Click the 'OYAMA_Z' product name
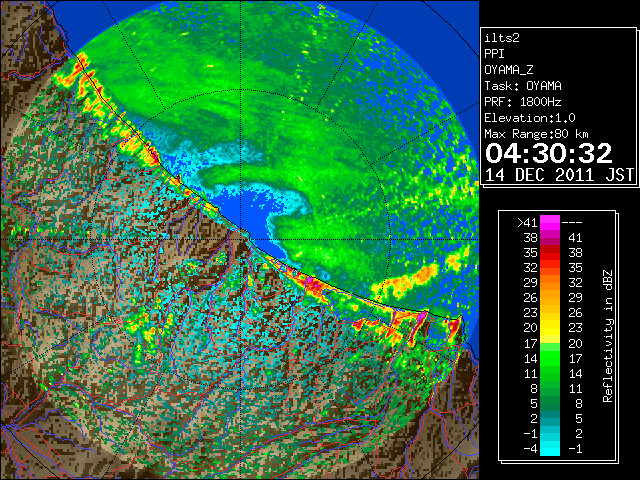Screen dimensions: 640x480 pyautogui.click(x=509, y=70)
